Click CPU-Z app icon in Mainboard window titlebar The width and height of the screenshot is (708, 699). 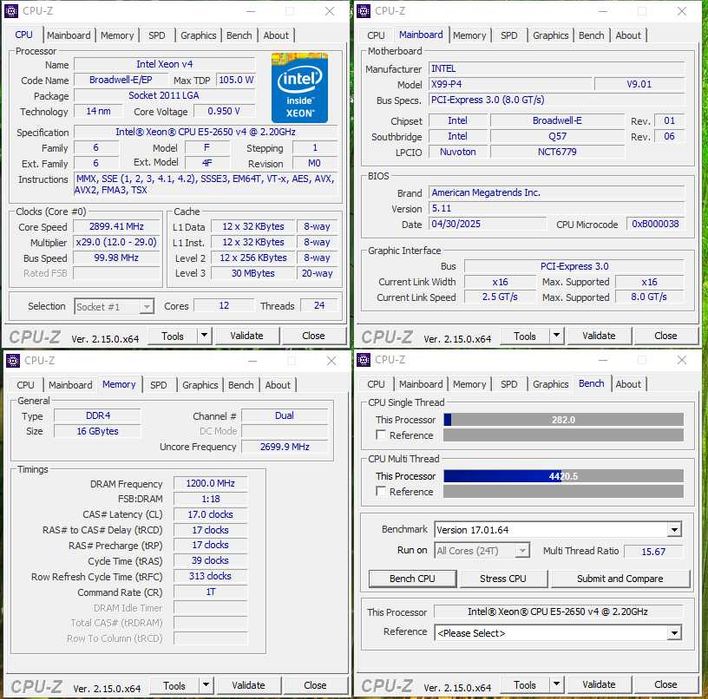(x=363, y=11)
